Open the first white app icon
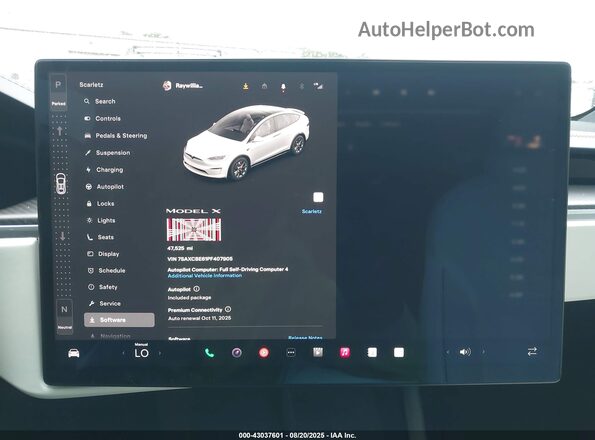The height and width of the screenshot is (440, 595). click(372, 353)
